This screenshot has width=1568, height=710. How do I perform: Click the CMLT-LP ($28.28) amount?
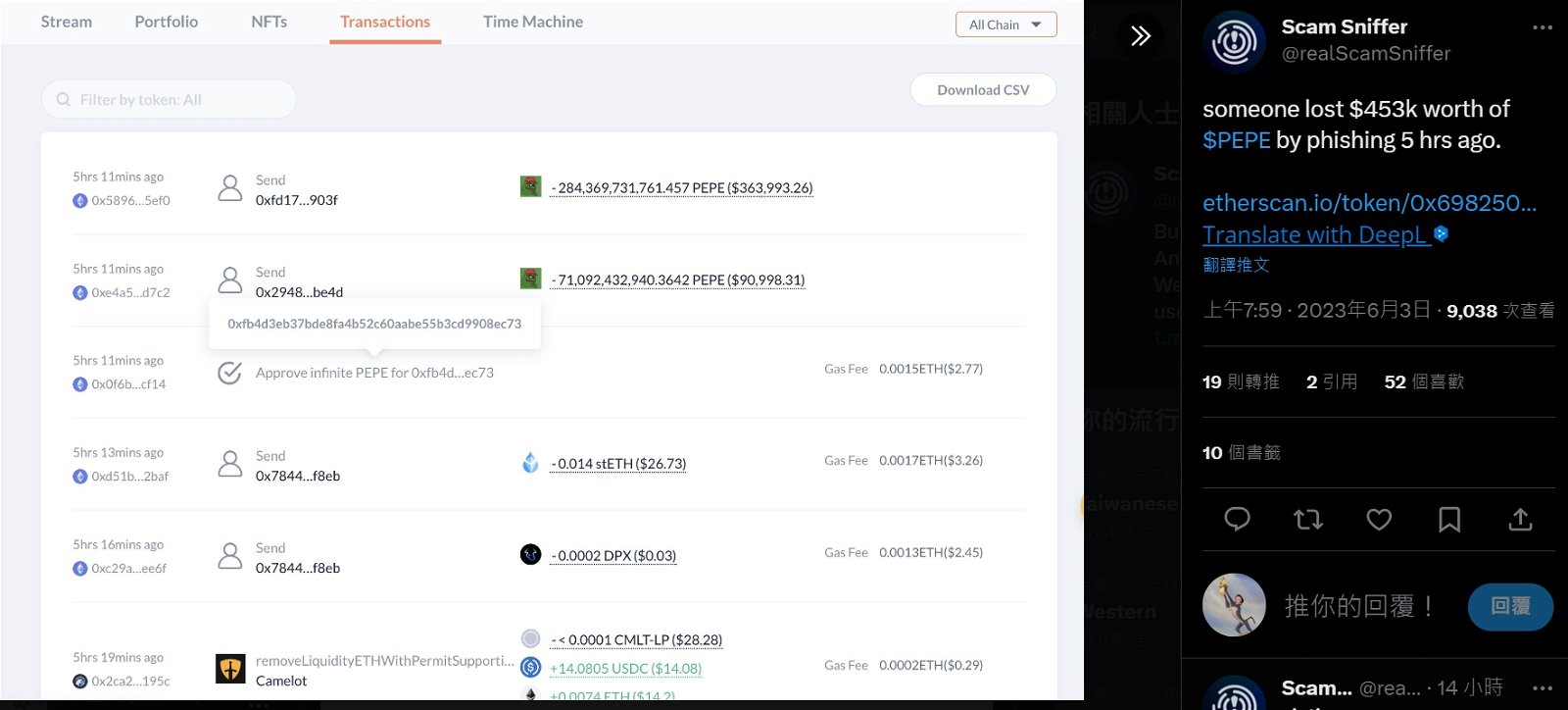click(636, 640)
